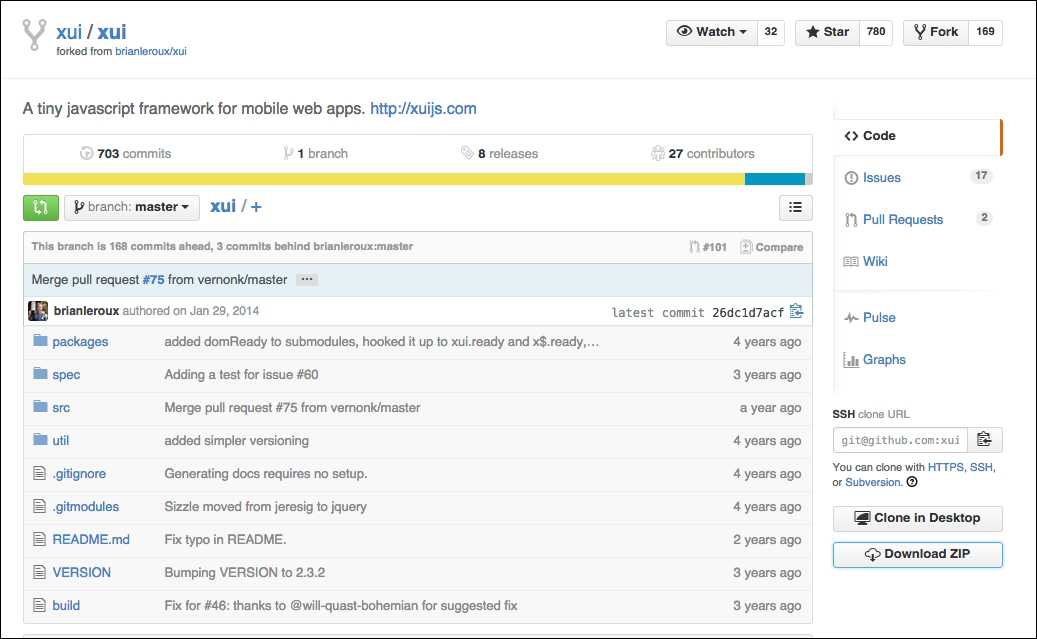Select the Subversion clone option link
This screenshot has height=639, width=1037.
pos(873,482)
